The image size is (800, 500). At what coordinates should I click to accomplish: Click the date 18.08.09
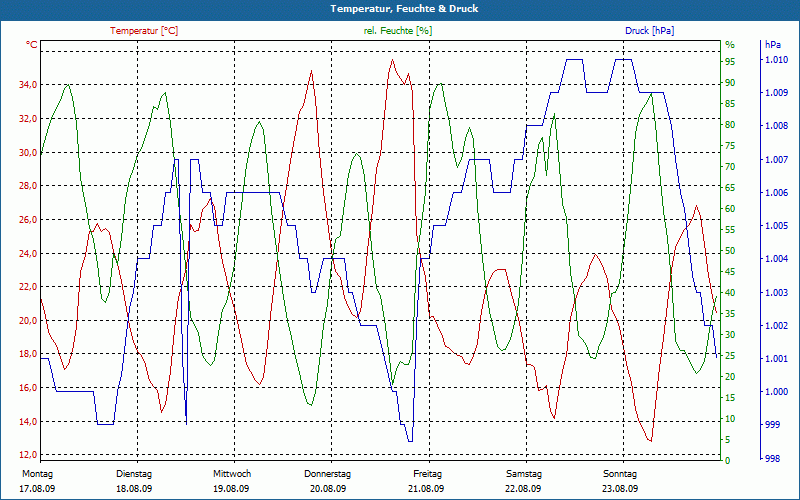(134, 489)
